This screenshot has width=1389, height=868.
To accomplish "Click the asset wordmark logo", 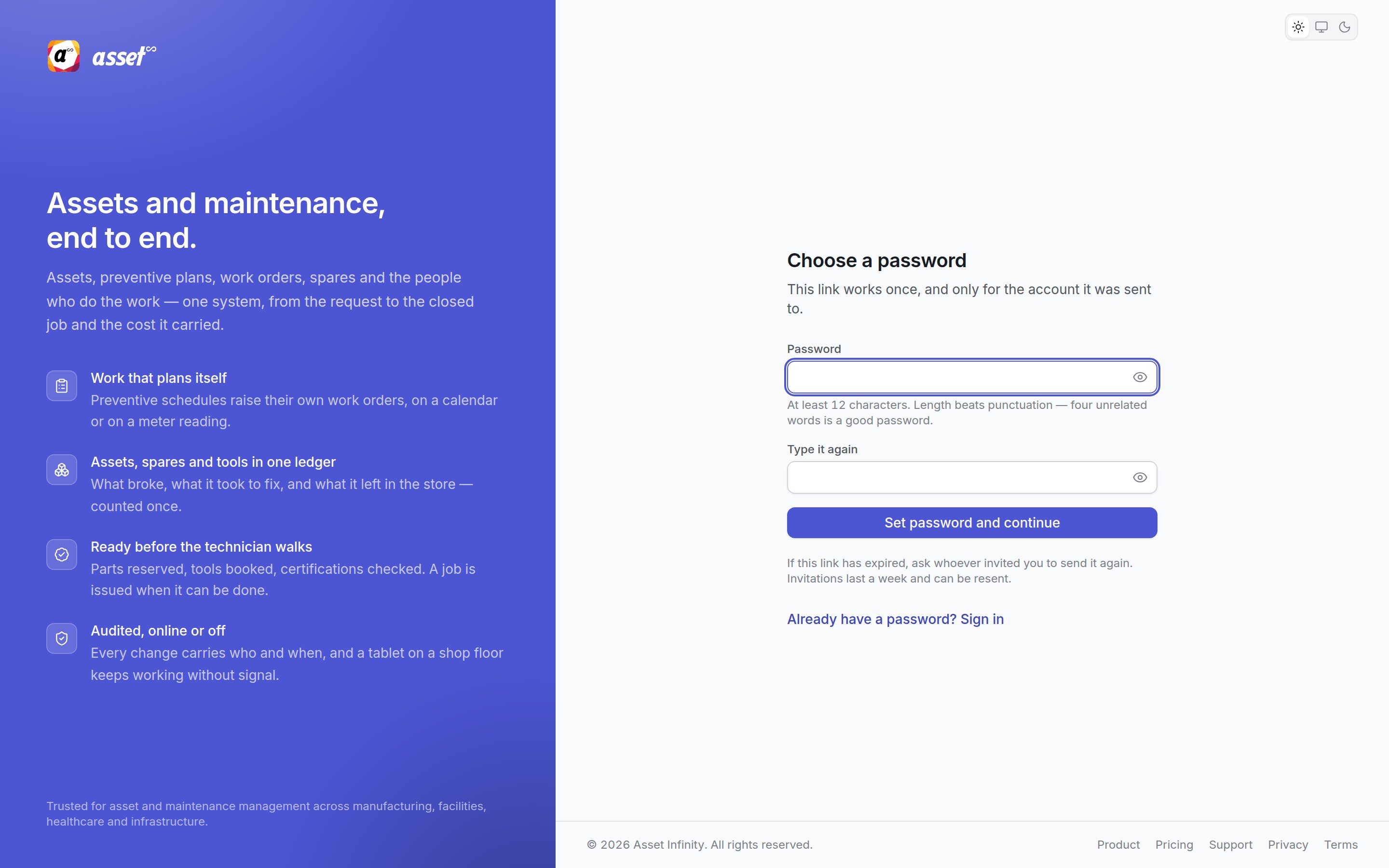I will click(x=124, y=56).
